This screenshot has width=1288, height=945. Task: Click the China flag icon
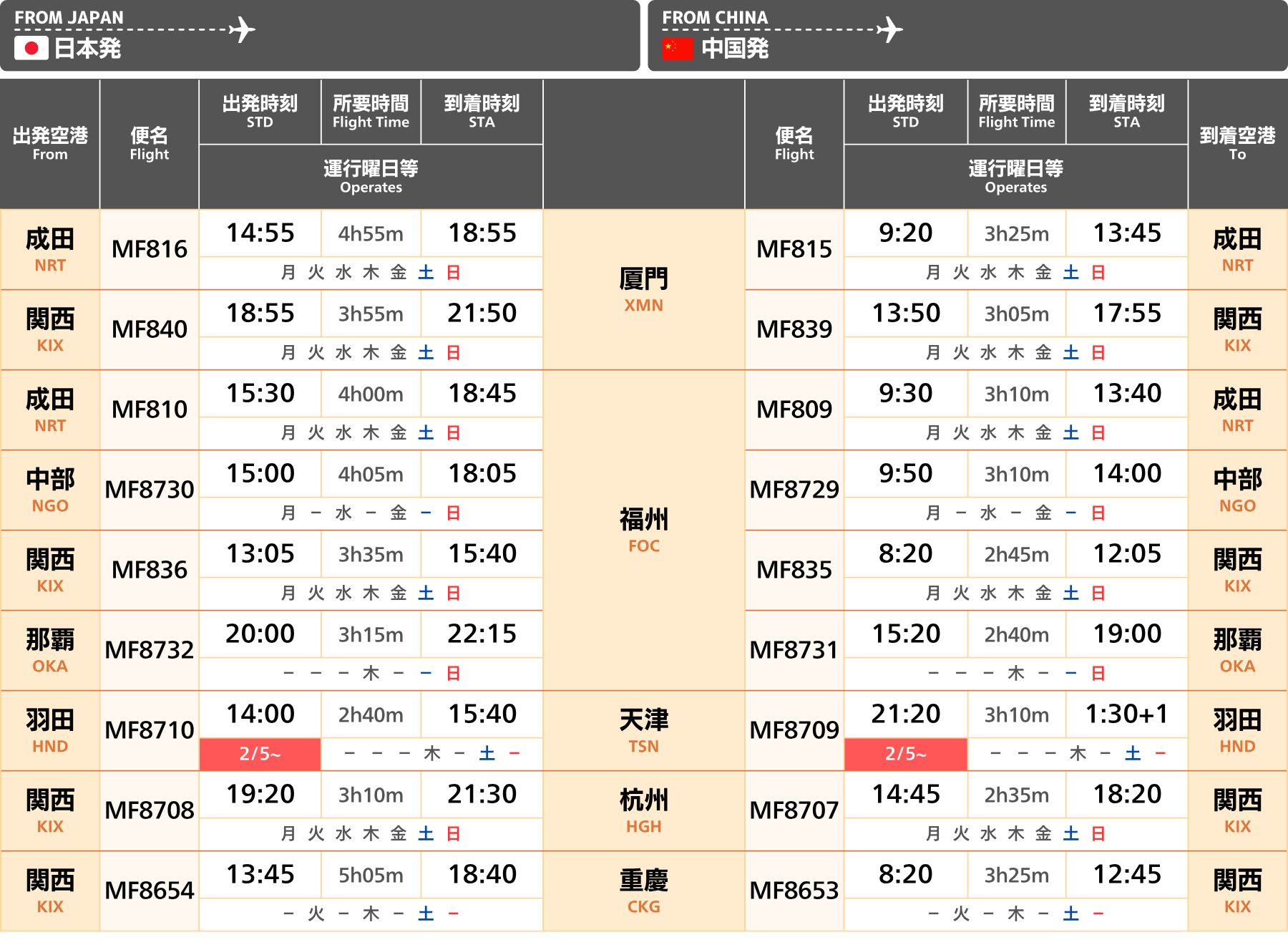pyautogui.click(x=677, y=48)
